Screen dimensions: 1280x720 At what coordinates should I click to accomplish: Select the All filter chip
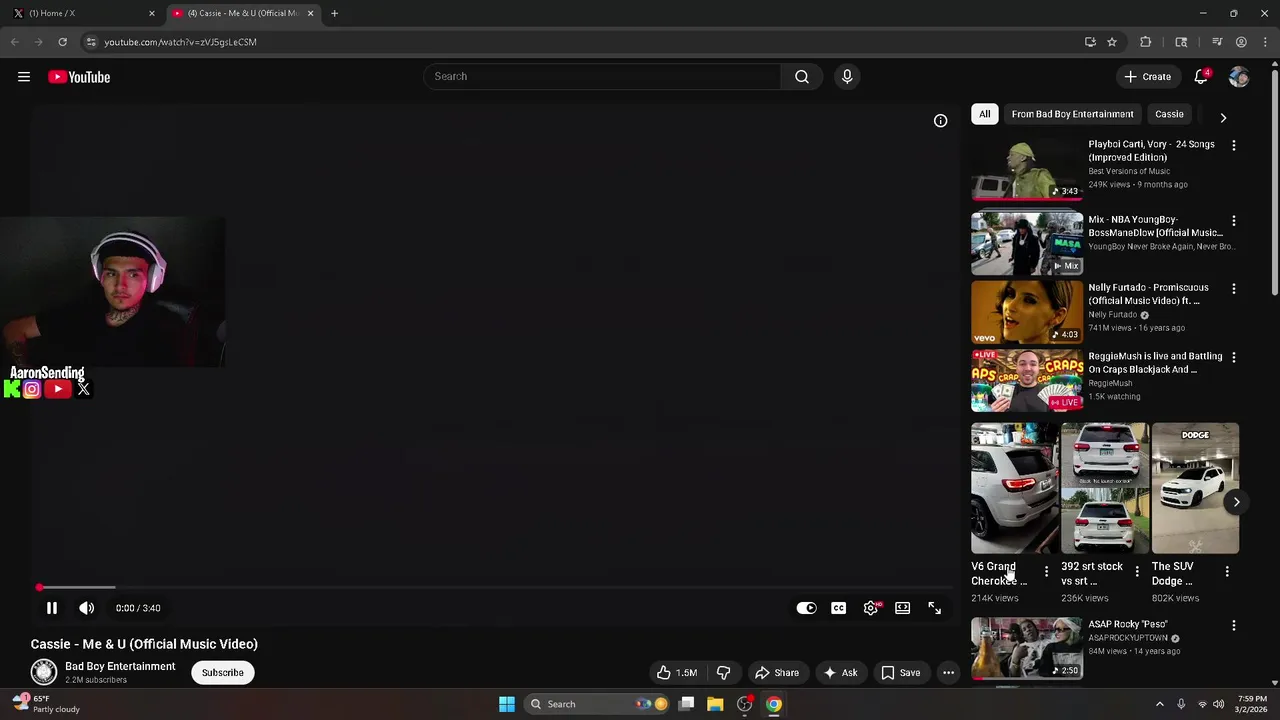click(984, 114)
